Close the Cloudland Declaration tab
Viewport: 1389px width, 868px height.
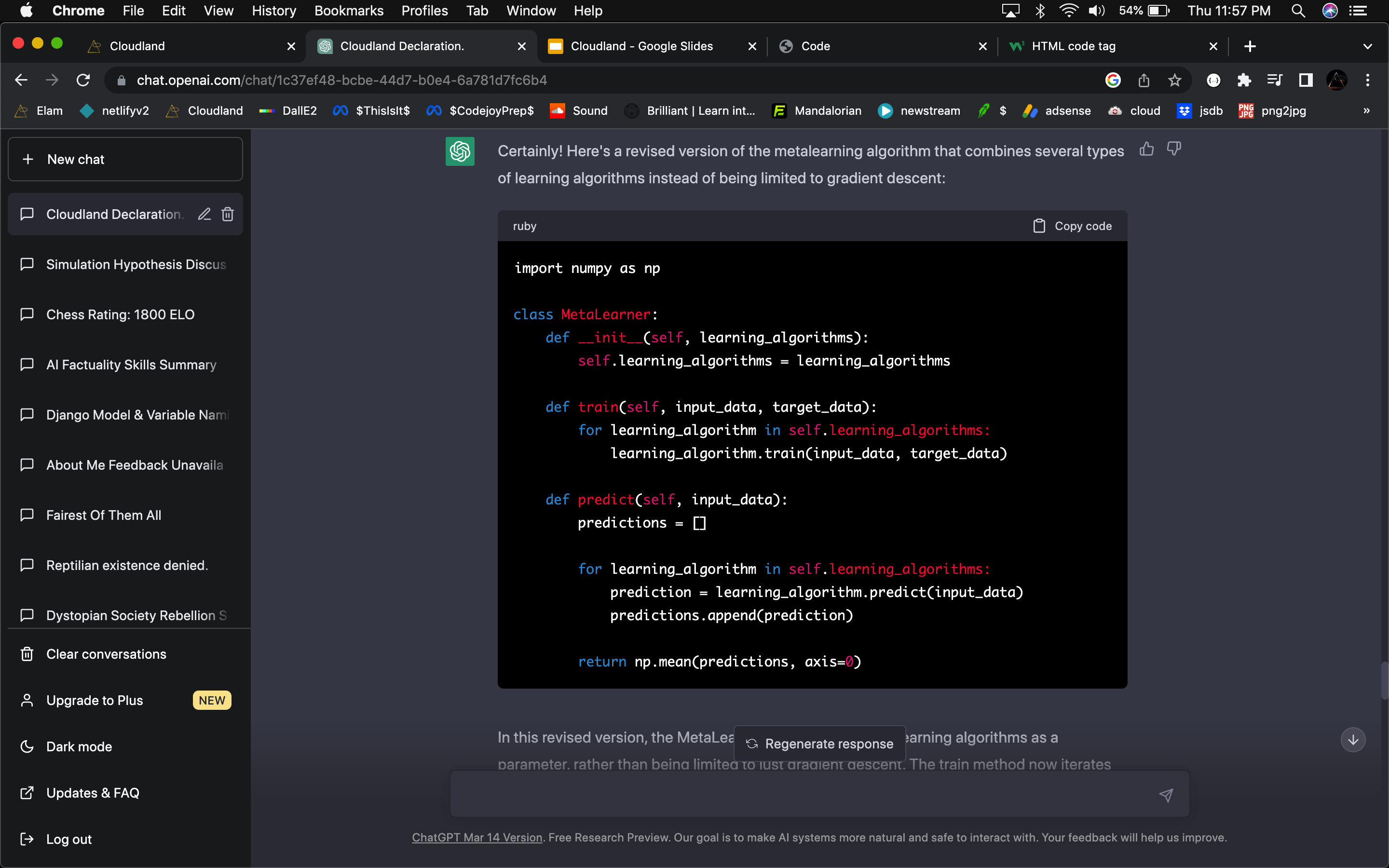(x=521, y=46)
